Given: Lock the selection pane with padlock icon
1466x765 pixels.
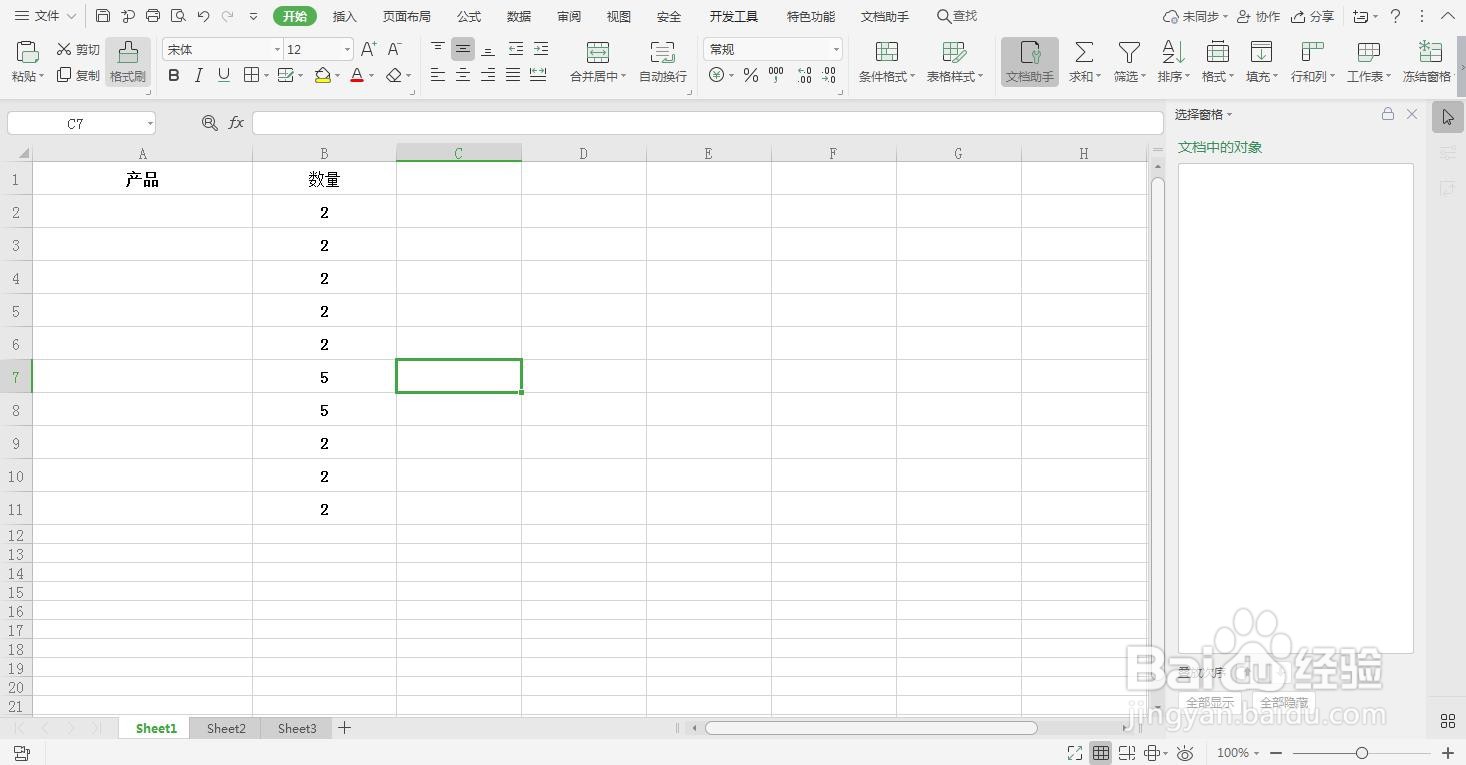Looking at the screenshot, I should coord(1388,114).
